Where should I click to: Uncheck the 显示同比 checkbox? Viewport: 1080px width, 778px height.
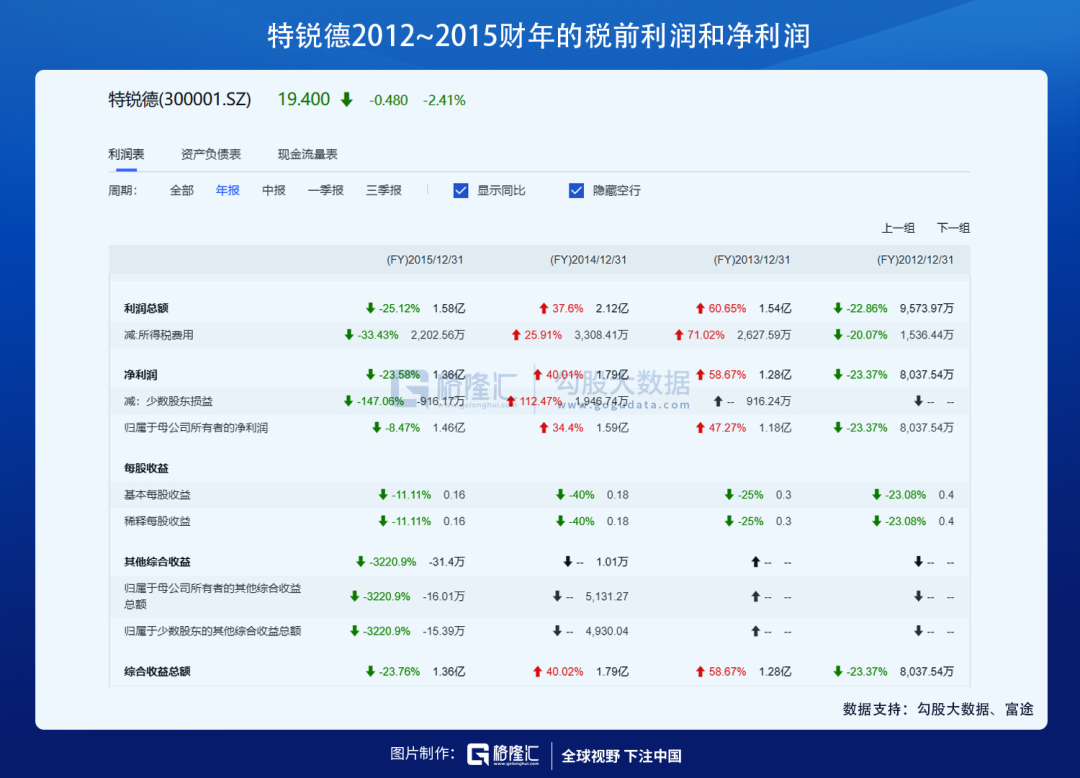(x=461, y=190)
